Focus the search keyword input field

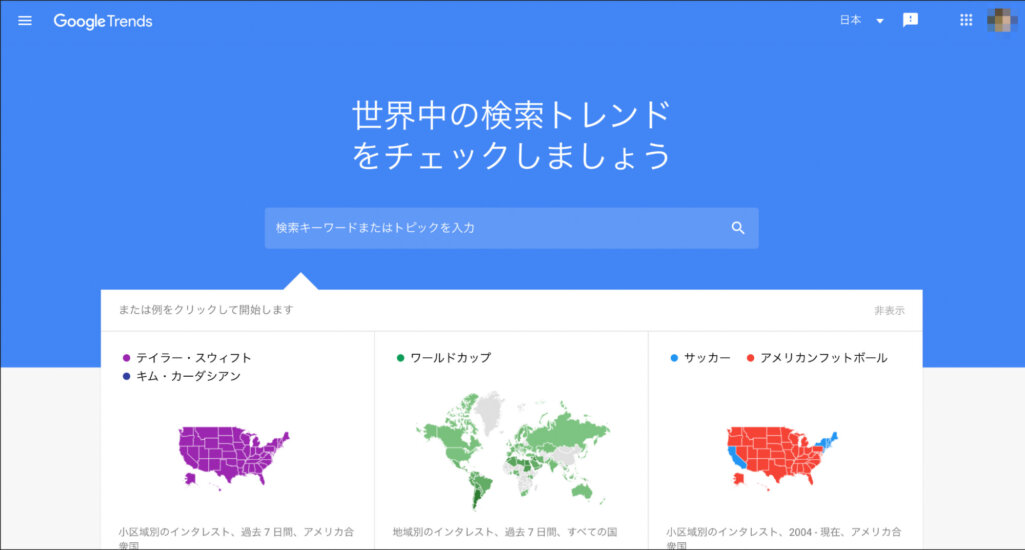click(x=495, y=228)
